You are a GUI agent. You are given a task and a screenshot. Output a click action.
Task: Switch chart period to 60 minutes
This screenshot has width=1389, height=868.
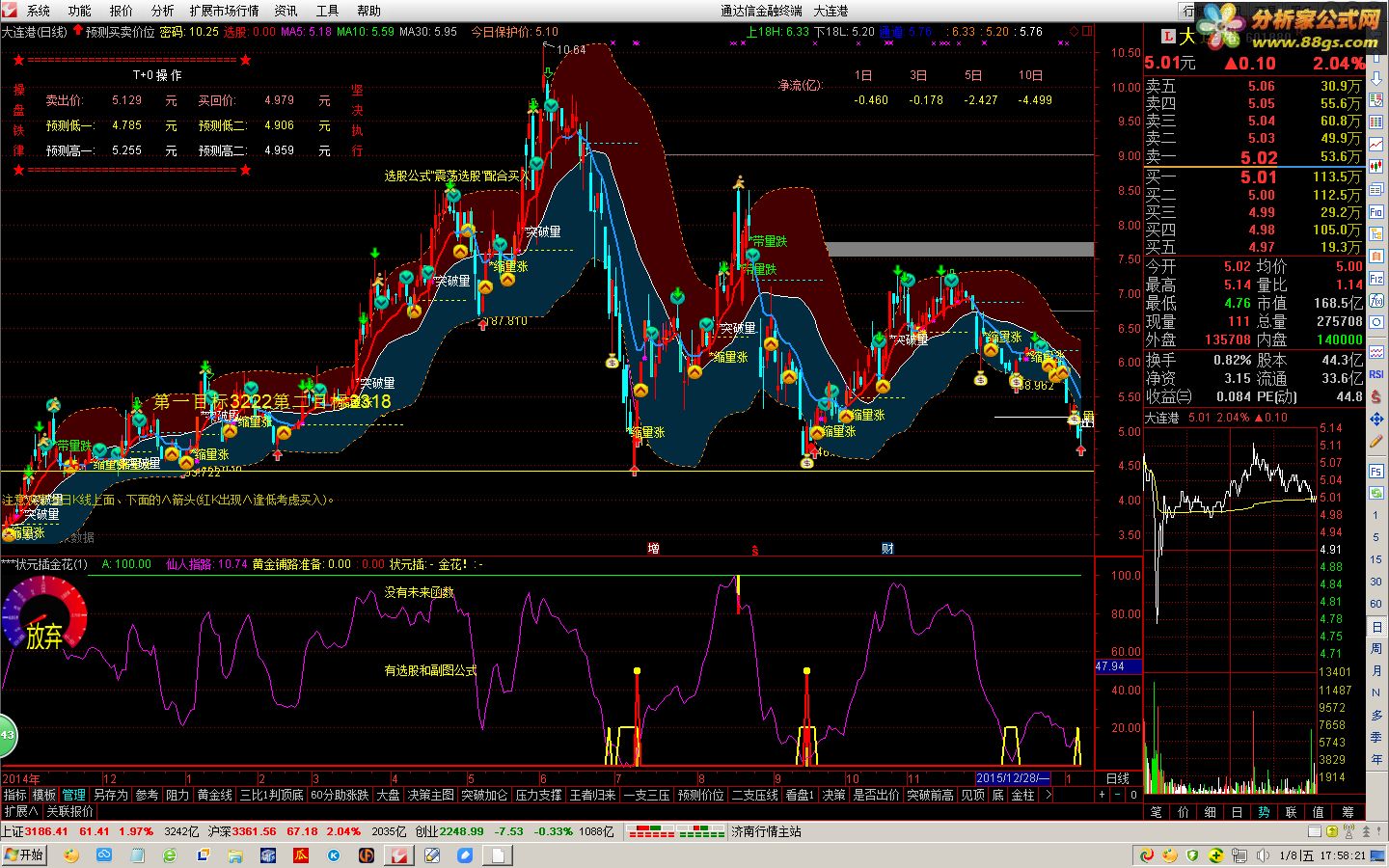[1376, 604]
